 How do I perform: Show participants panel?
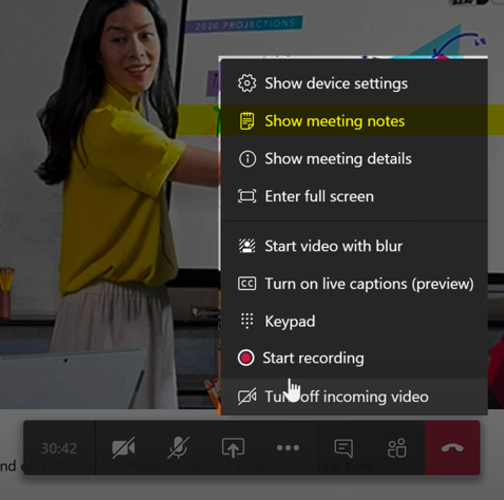pyautogui.click(x=397, y=448)
